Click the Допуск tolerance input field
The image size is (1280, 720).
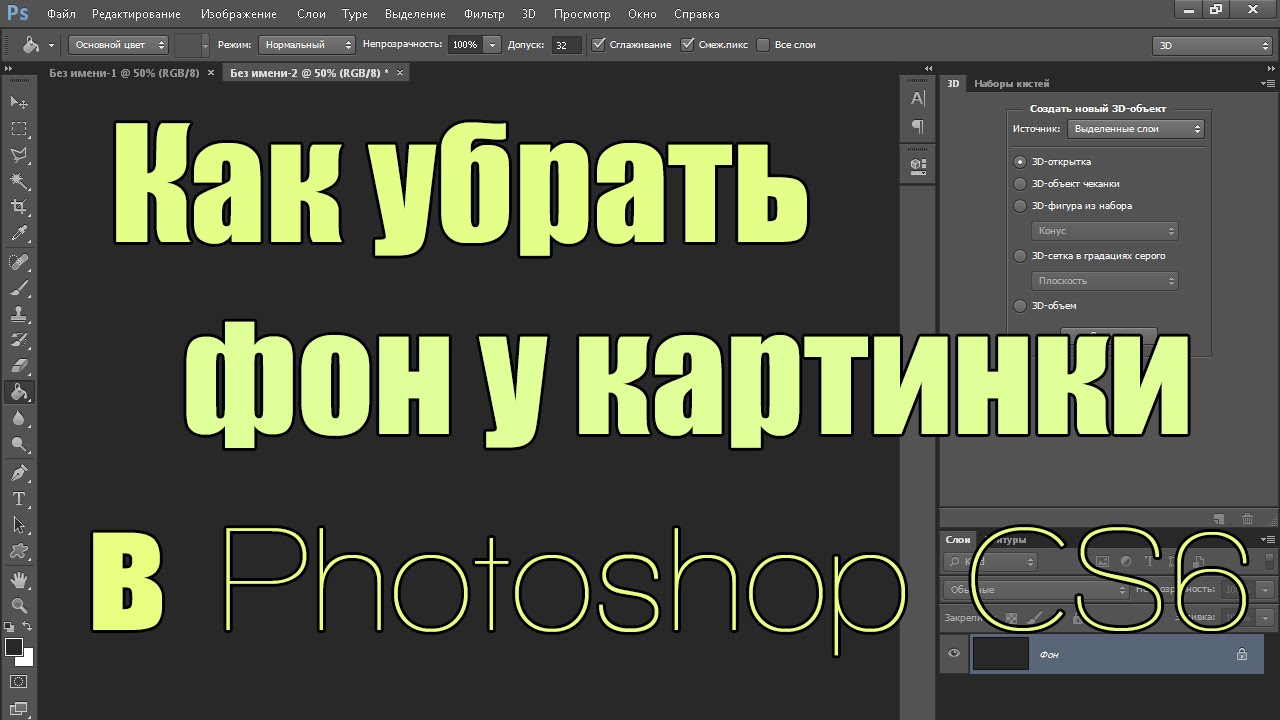click(566, 45)
